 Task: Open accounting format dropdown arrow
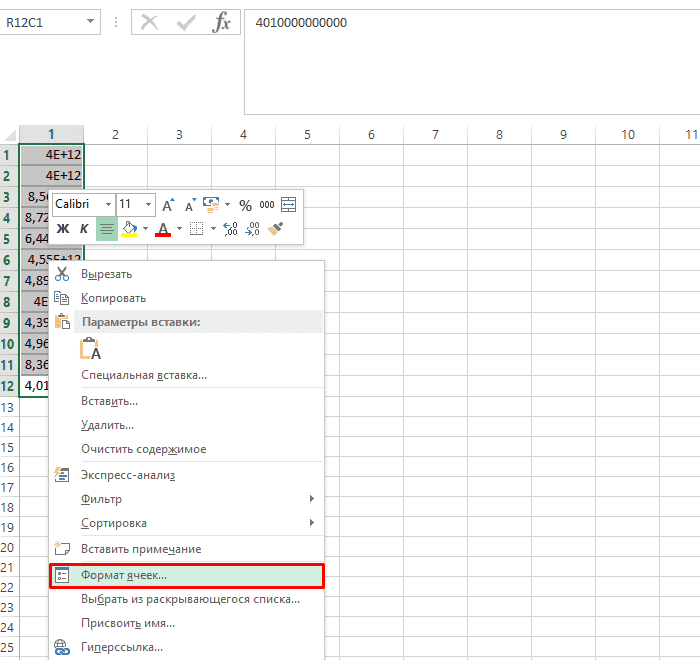pos(227,205)
